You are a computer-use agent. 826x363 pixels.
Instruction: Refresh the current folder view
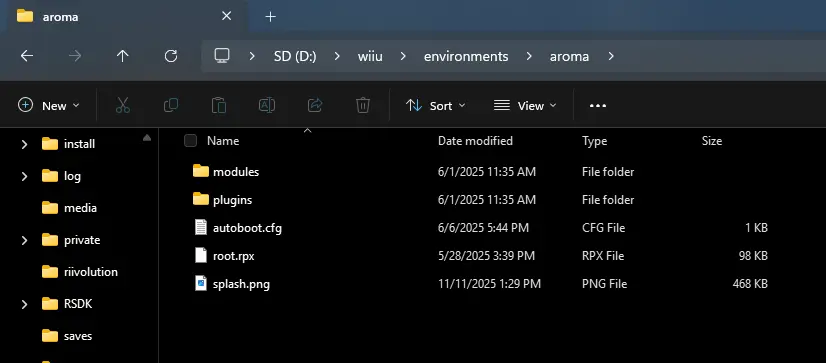(171, 56)
